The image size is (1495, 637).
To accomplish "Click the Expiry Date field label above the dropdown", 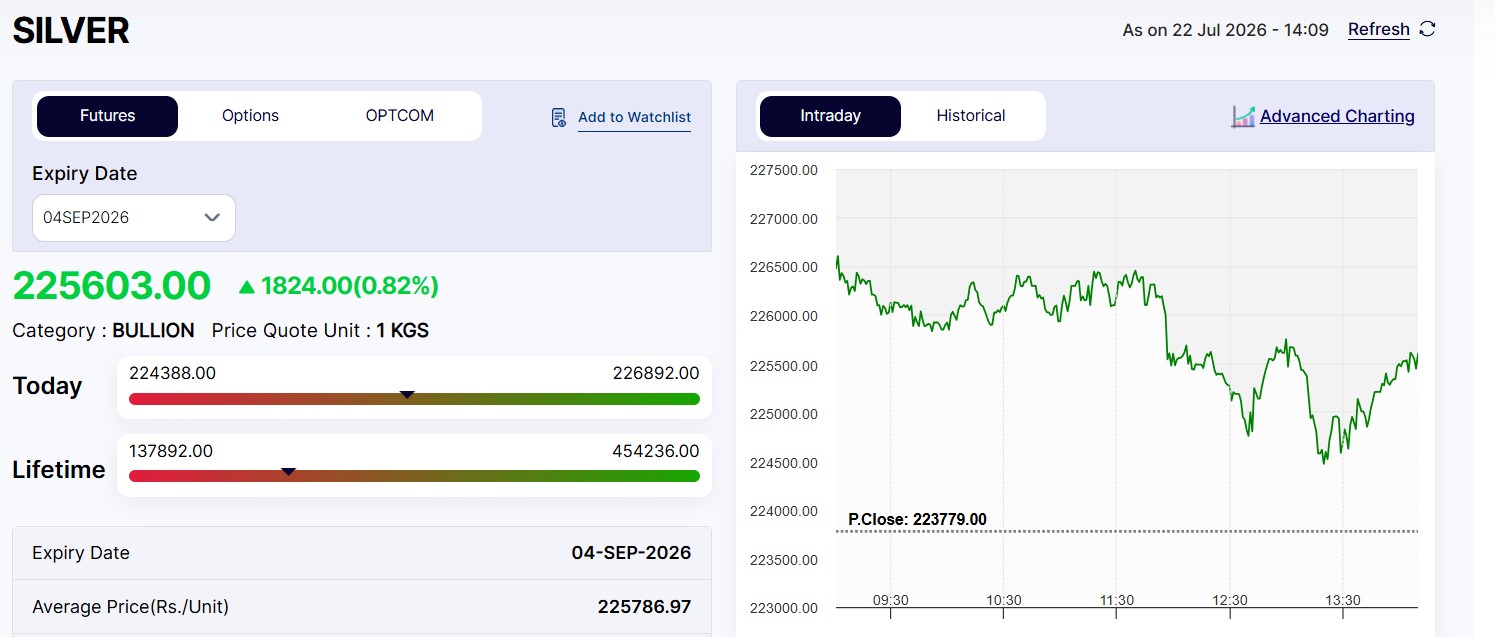I will [84, 173].
